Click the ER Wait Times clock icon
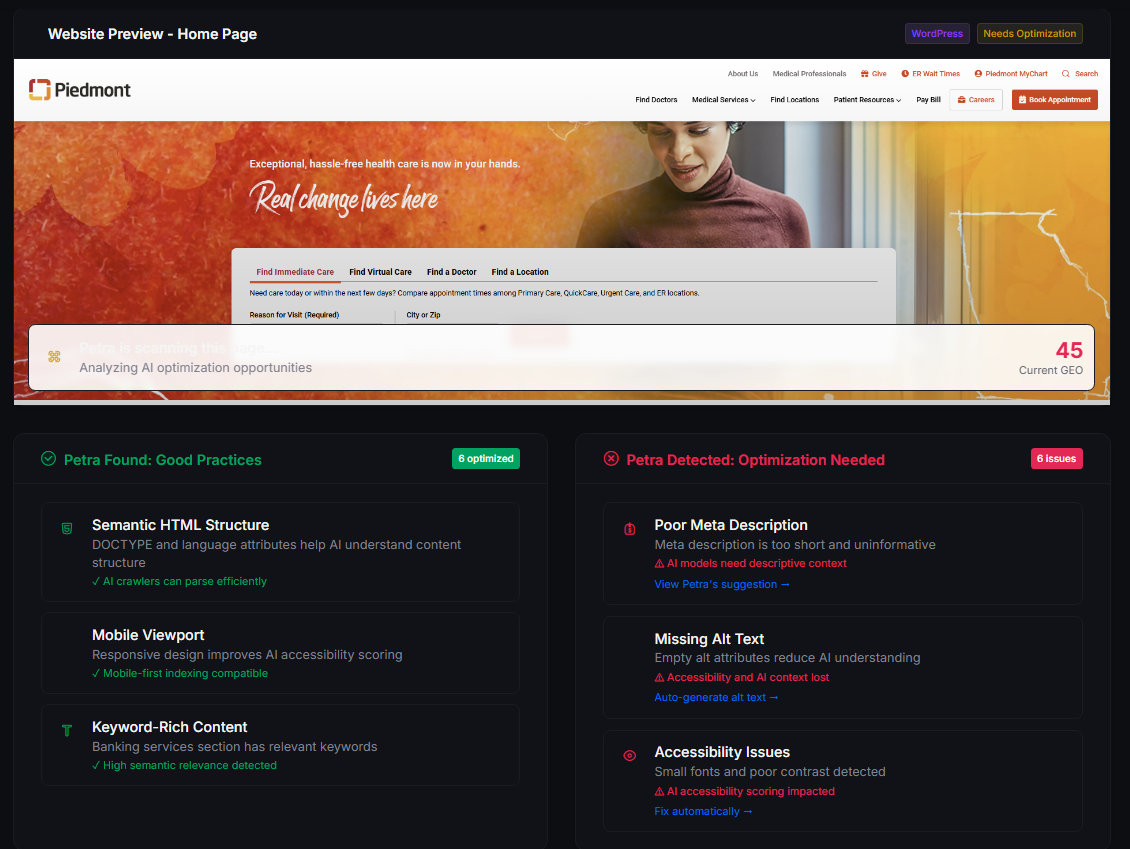Image resolution: width=1130 pixels, height=849 pixels. 905,74
